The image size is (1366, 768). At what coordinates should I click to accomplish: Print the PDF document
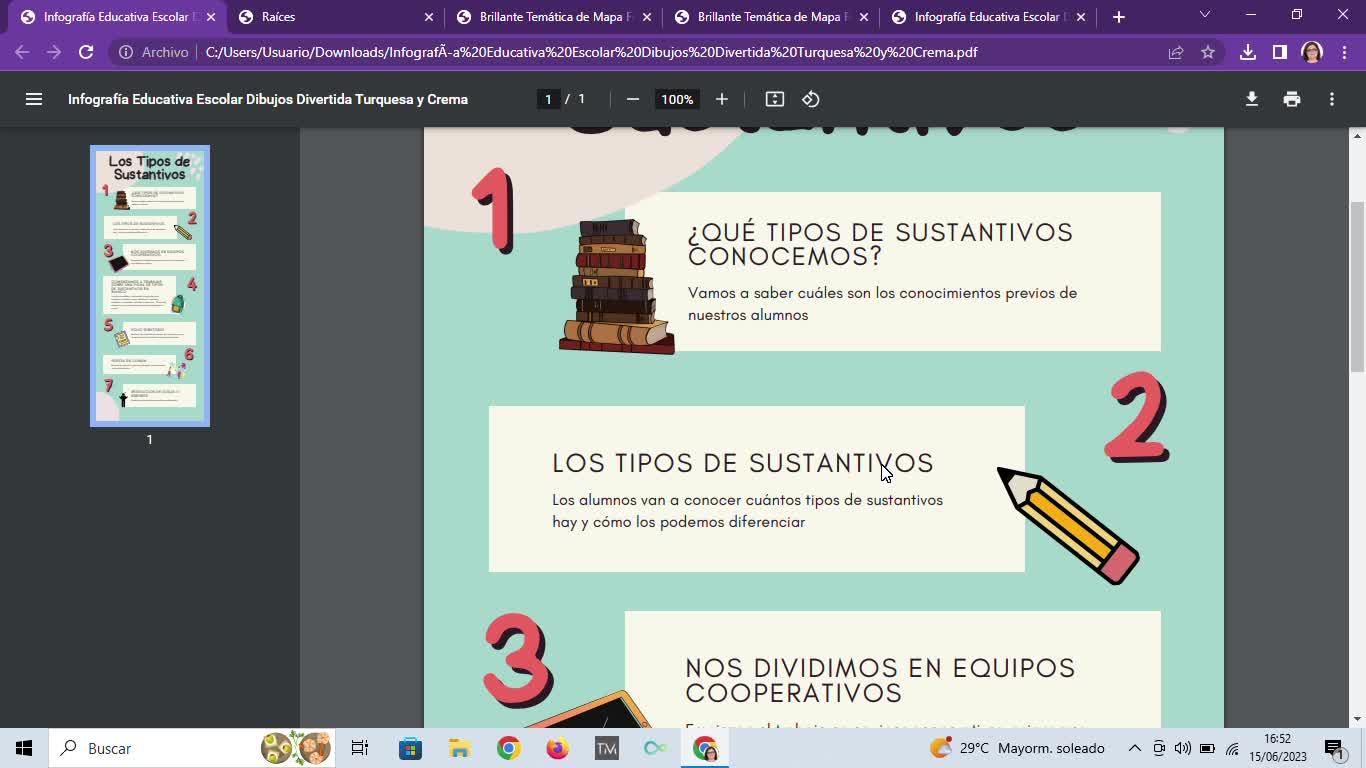pos(1292,99)
